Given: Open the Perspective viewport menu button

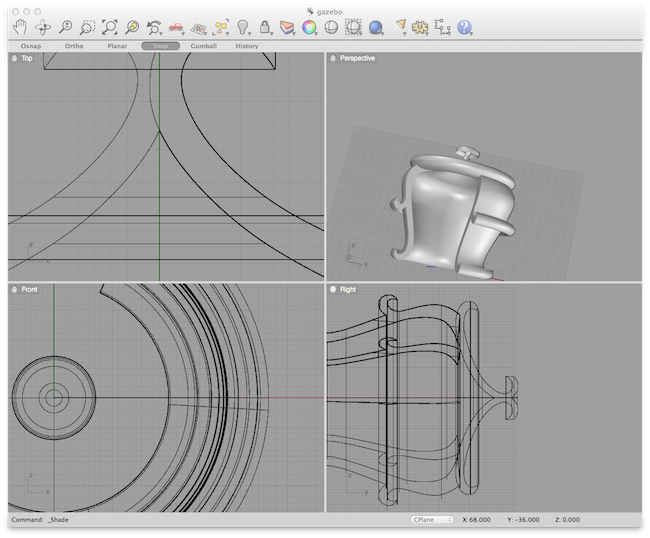Looking at the screenshot, I should tap(333, 58).
